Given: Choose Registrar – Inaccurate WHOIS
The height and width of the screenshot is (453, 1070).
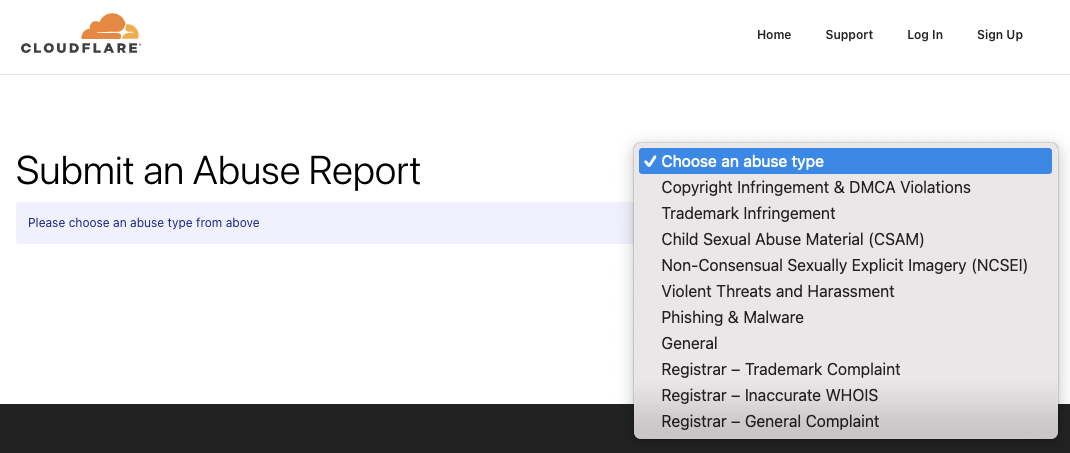Looking at the screenshot, I should point(845,394).
